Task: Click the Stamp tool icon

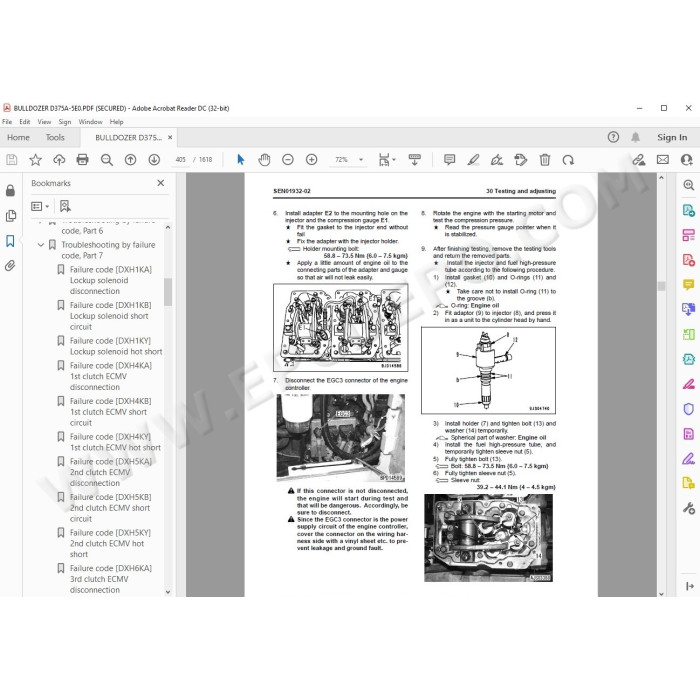Action: [521, 160]
